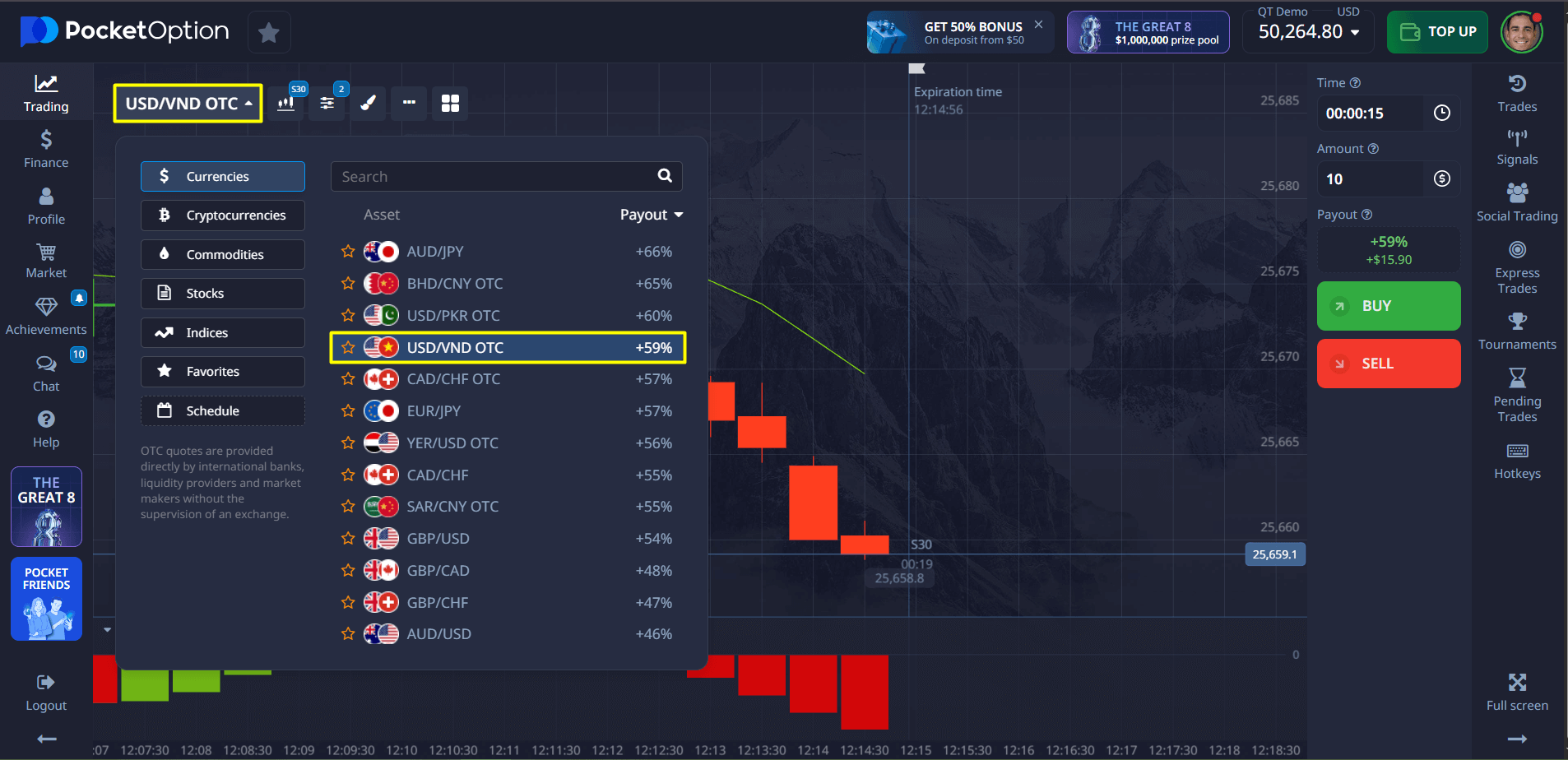Open the Signals panel
The width and height of the screenshot is (1568, 760).
point(1516,146)
